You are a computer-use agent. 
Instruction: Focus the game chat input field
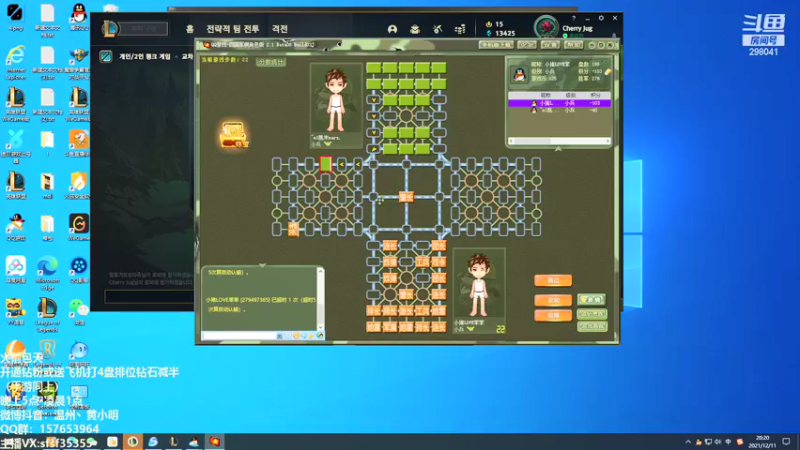tap(239, 336)
